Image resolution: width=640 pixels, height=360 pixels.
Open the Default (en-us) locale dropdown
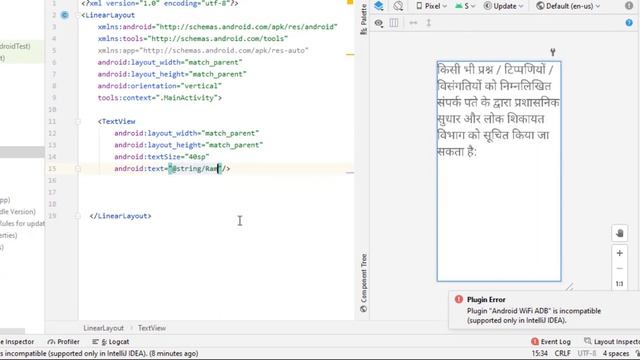tap(568, 6)
